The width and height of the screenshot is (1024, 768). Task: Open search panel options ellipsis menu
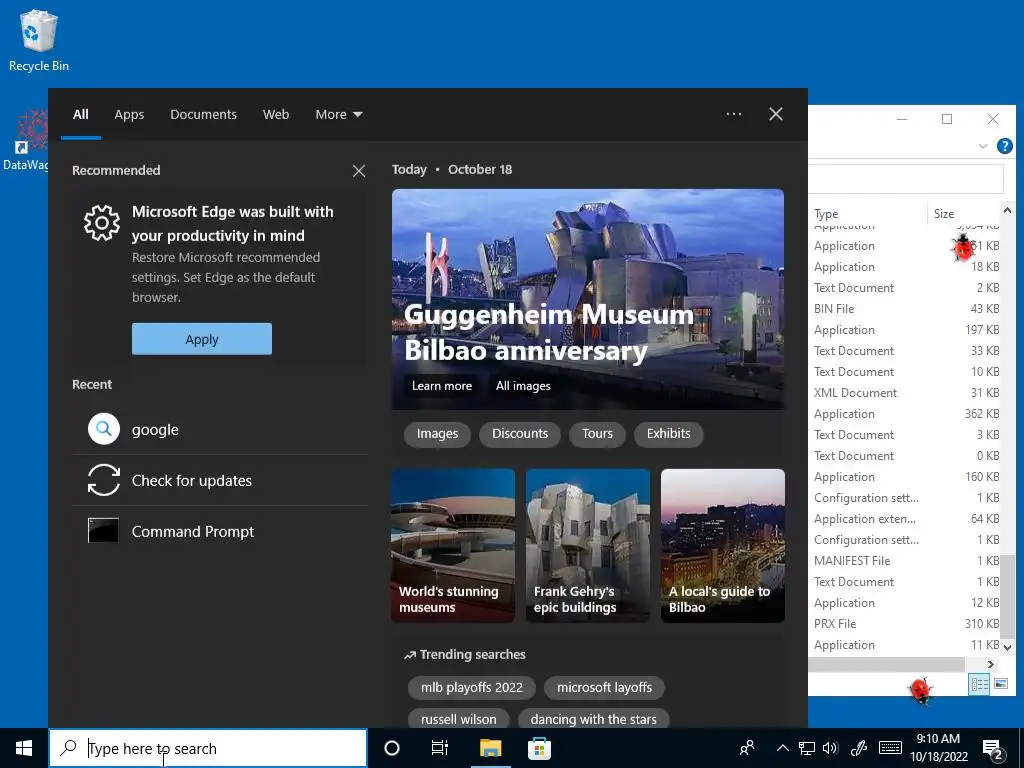pos(734,114)
